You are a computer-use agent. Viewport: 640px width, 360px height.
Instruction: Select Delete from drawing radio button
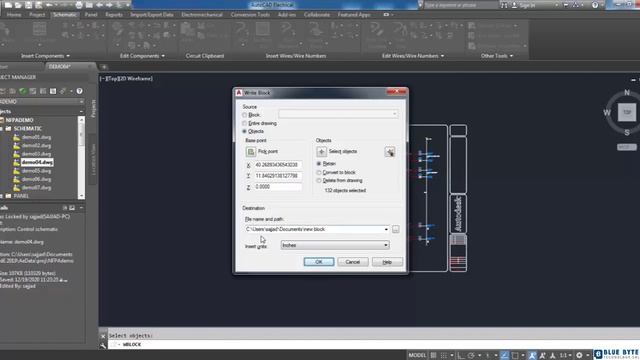(319, 180)
